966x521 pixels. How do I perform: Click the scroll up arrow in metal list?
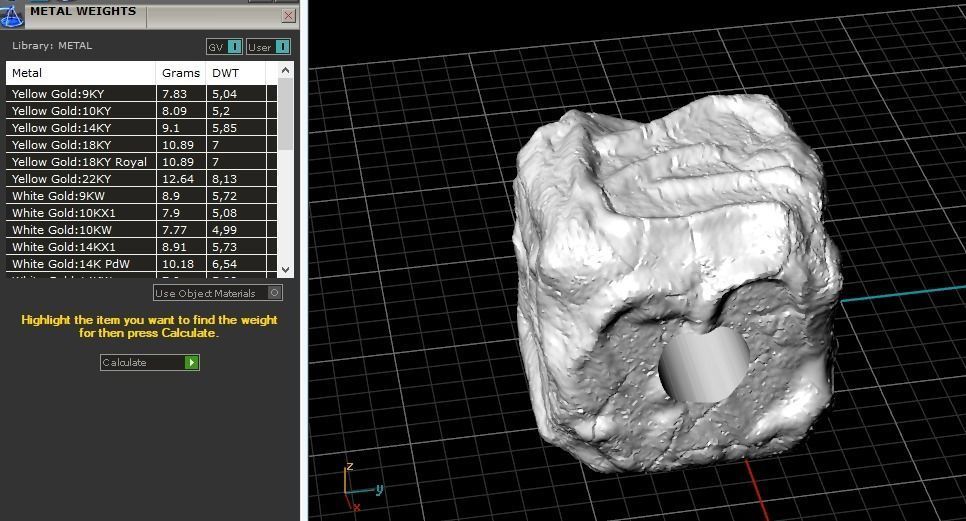(285, 71)
